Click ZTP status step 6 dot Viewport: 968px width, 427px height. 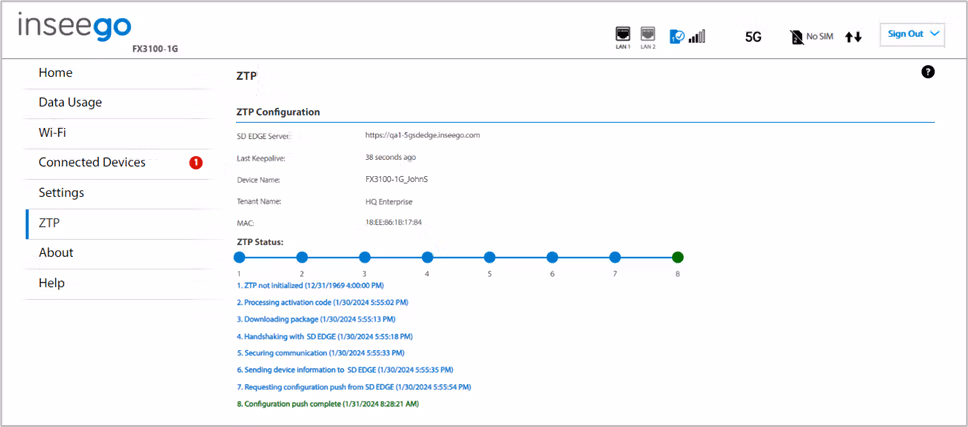click(553, 257)
